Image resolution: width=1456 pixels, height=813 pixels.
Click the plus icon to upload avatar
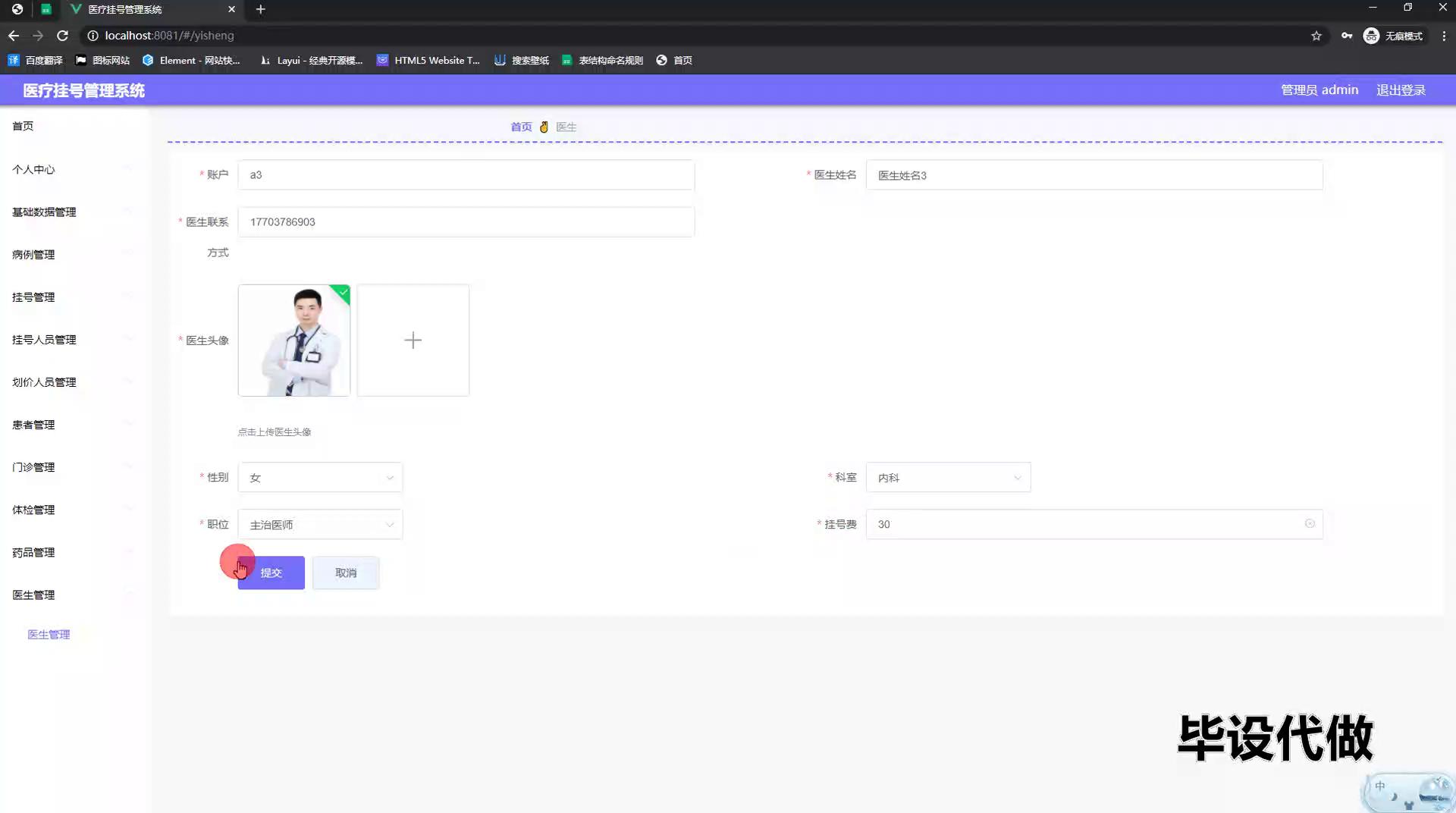click(x=413, y=341)
